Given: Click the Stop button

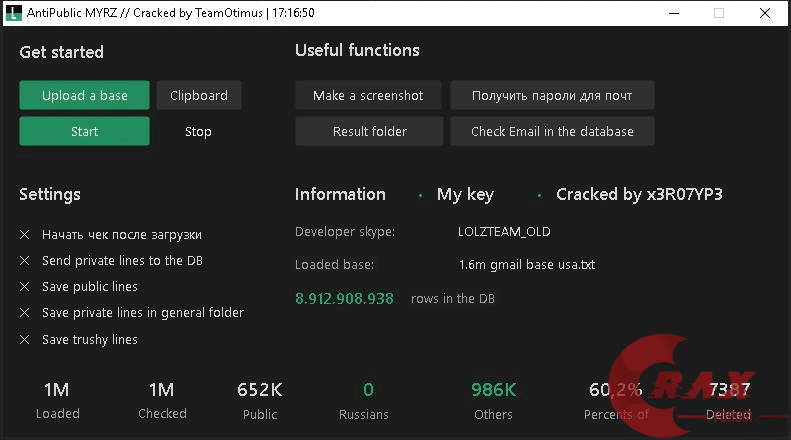Looking at the screenshot, I should tap(198, 131).
